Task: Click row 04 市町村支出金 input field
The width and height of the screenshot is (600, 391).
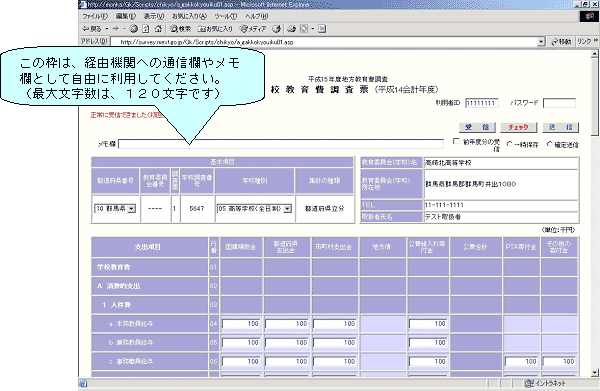Action: coord(334,324)
